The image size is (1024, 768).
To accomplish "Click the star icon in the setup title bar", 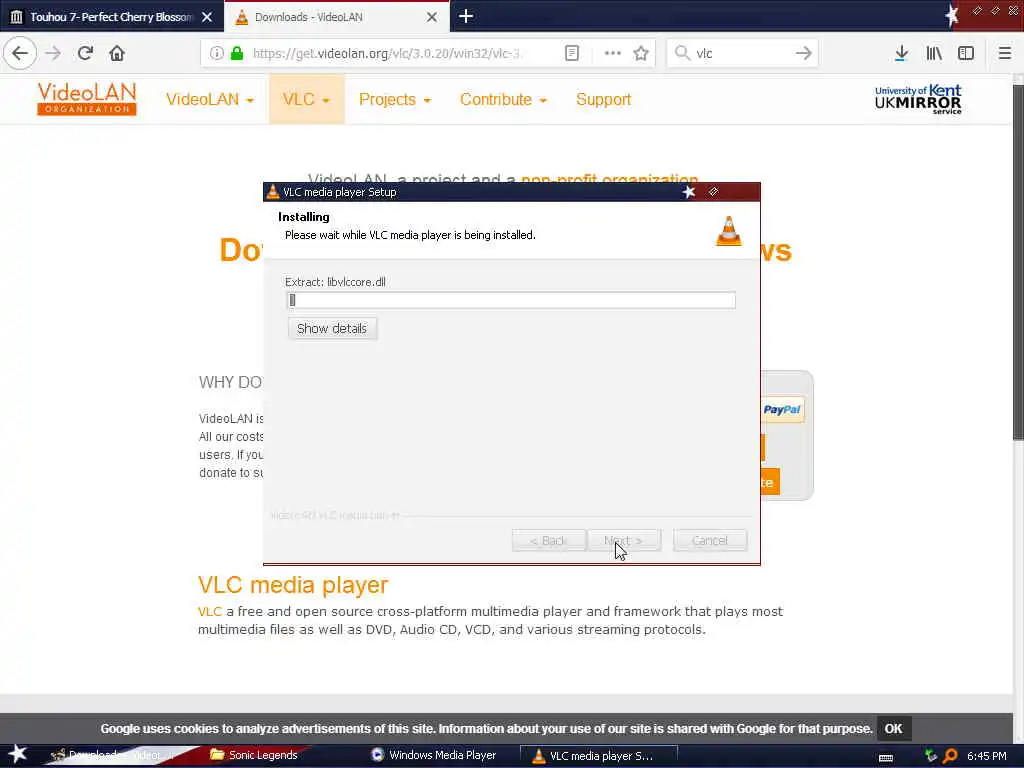I will tap(688, 191).
